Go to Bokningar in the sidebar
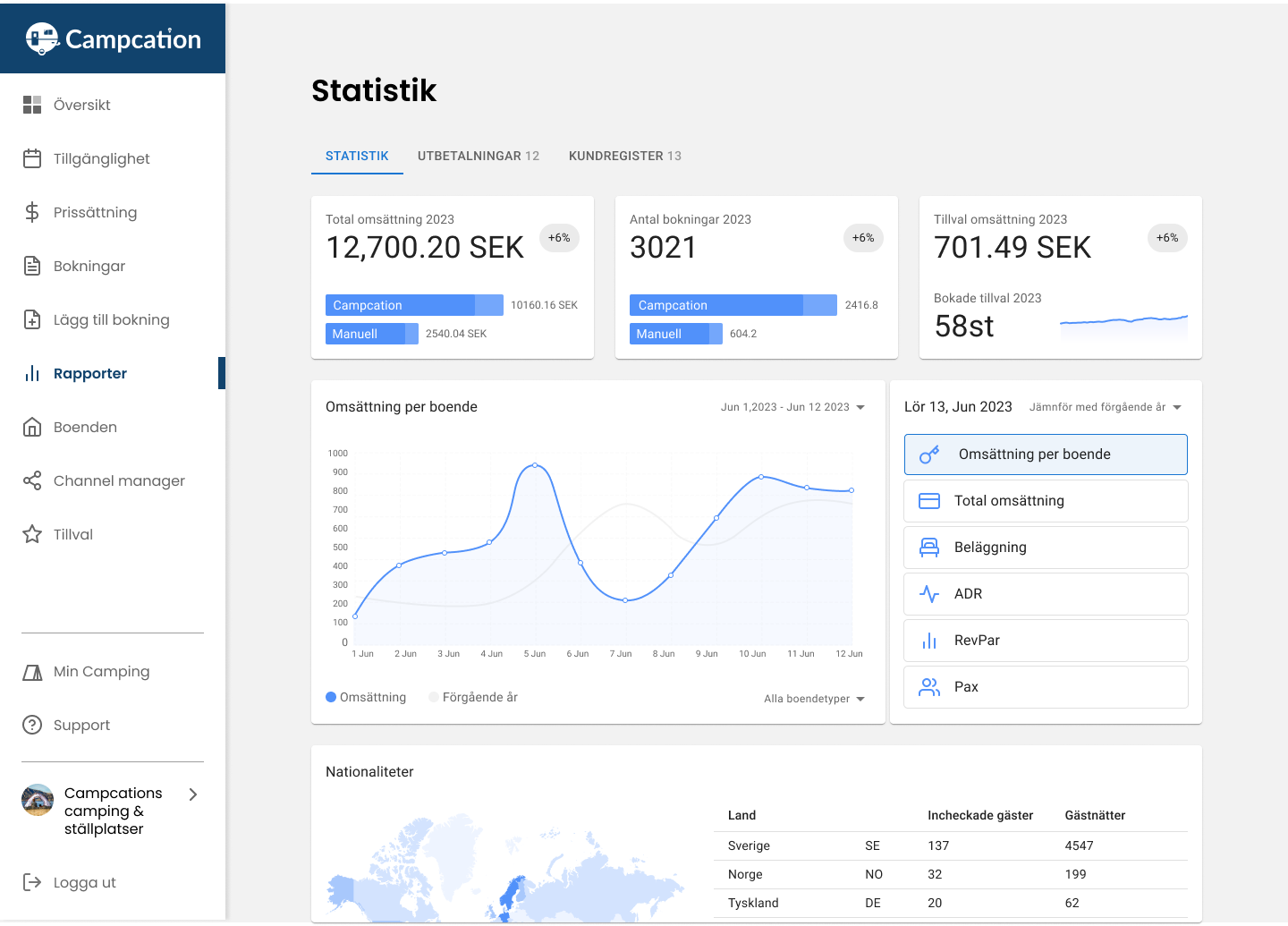Image resolution: width=1288 pixels, height=926 pixels. (x=89, y=266)
